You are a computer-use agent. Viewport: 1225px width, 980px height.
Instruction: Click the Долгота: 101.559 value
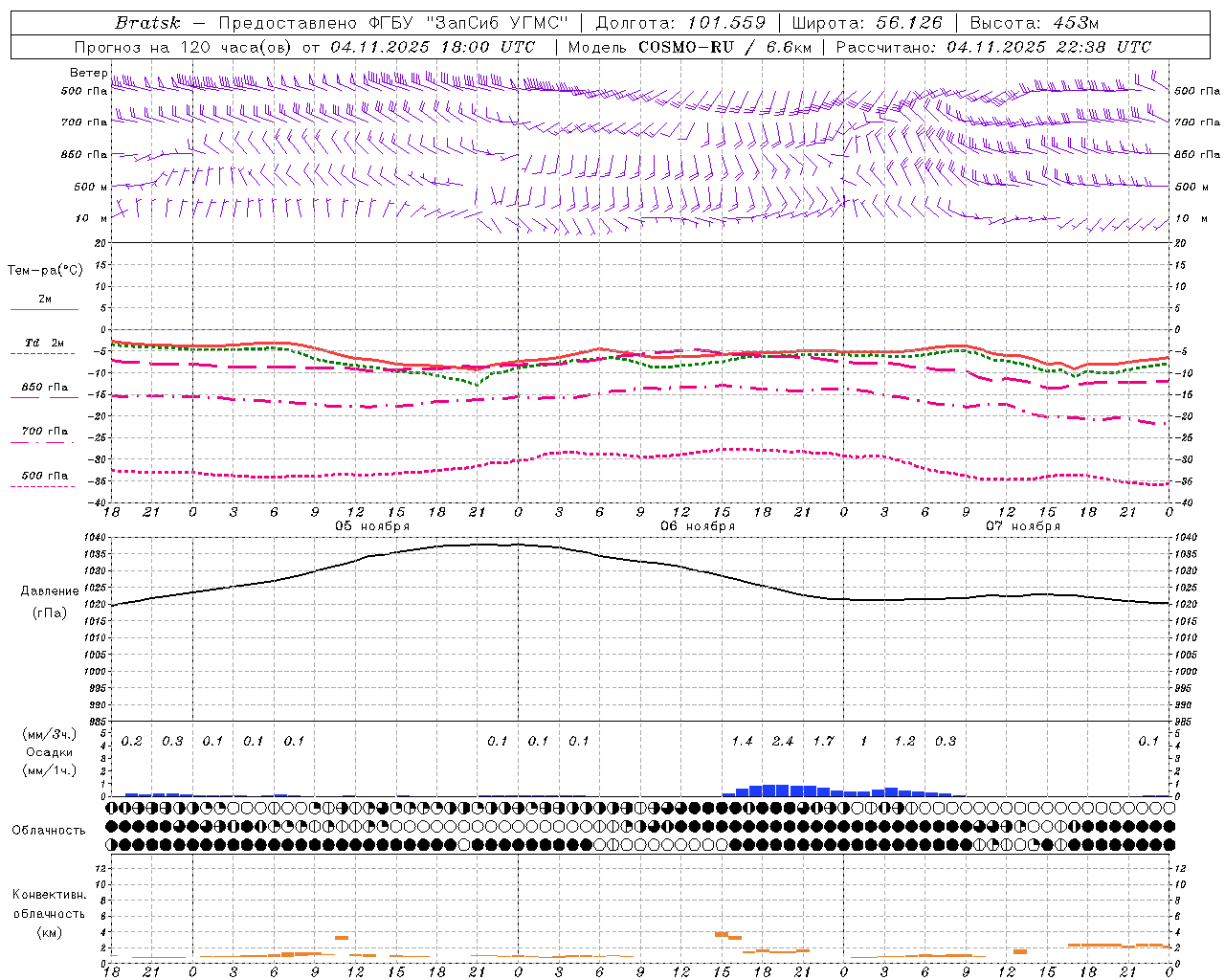coord(680,23)
